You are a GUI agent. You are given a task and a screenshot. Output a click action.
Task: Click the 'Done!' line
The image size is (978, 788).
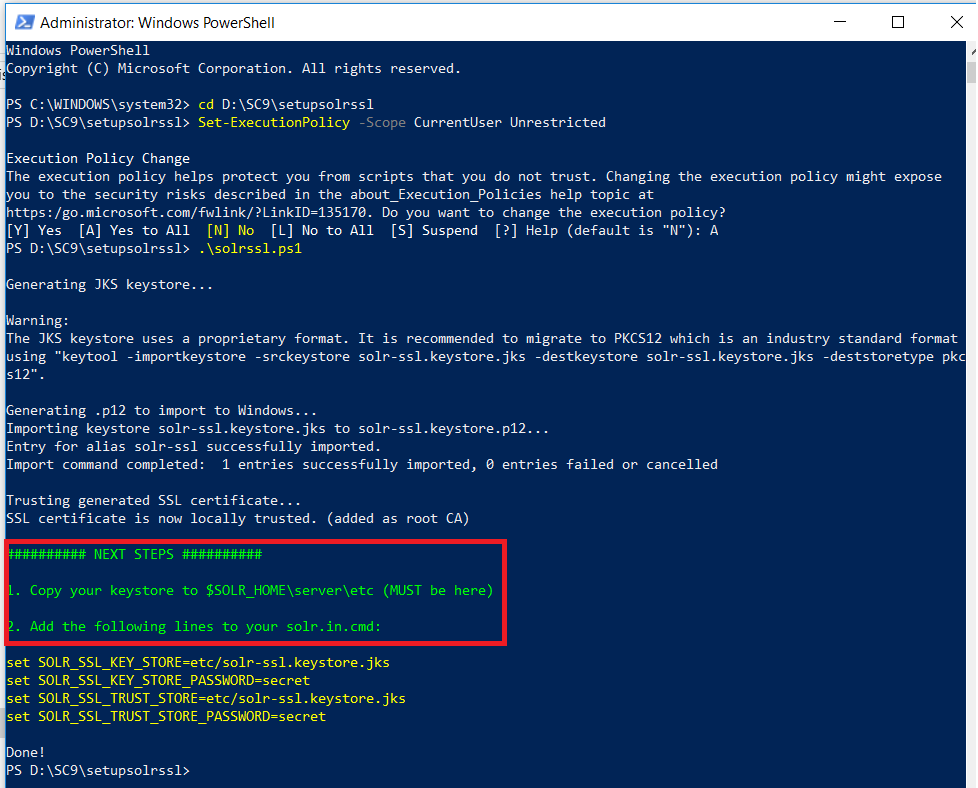click(x=26, y=752)
